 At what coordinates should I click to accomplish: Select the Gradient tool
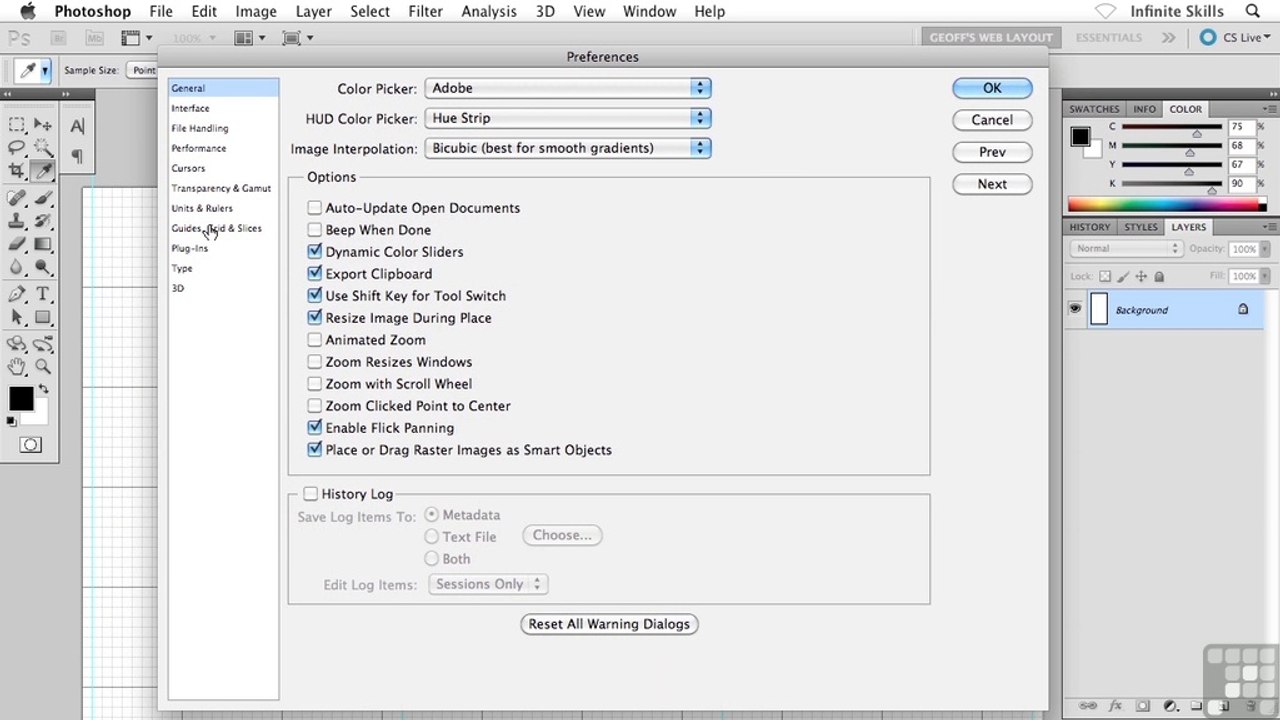(43, 244)
